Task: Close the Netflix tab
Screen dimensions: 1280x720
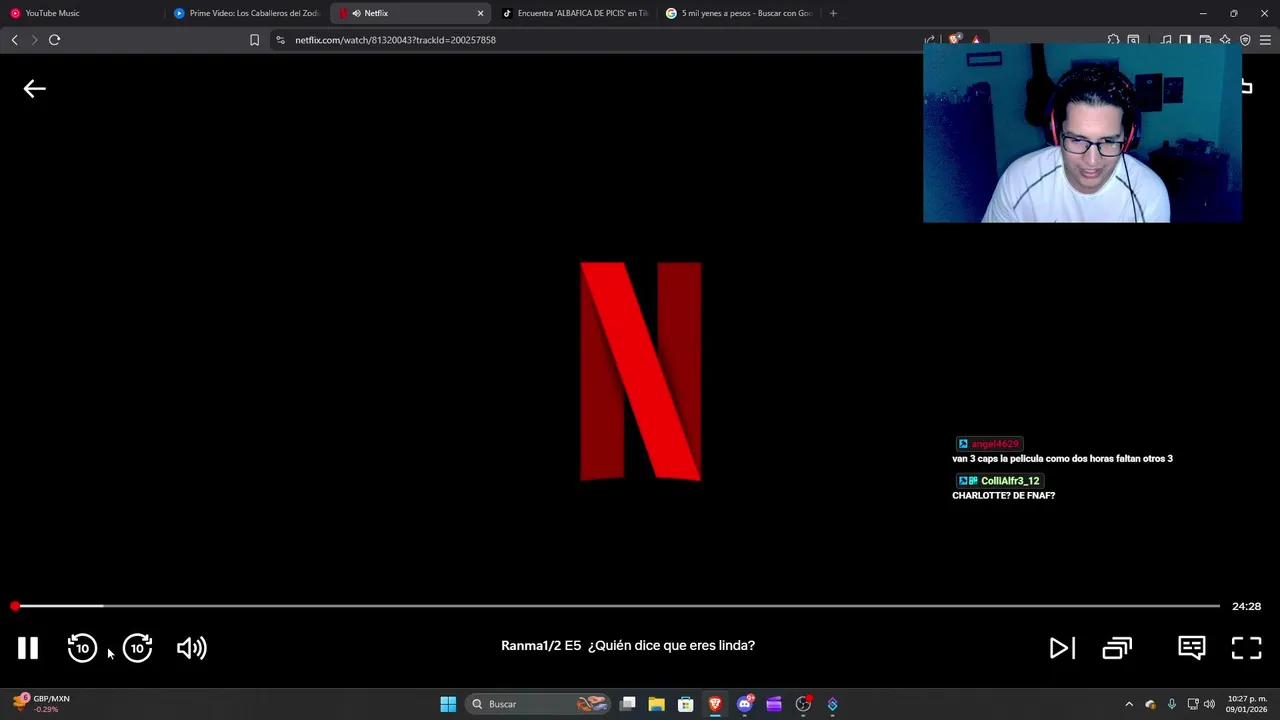Action: [x=480, y=13]
